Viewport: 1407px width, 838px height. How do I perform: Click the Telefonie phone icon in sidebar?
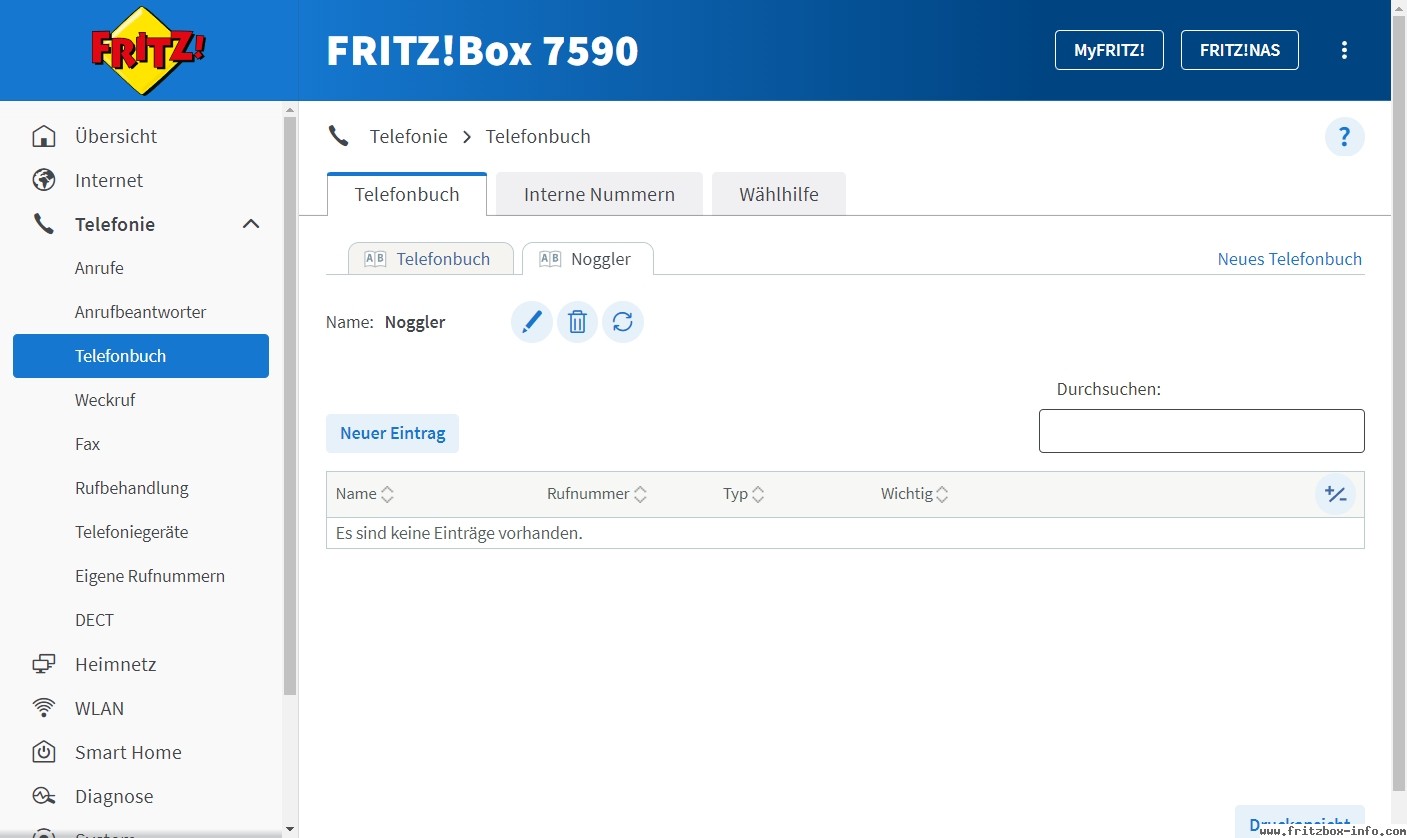click(x=44, y=224)
